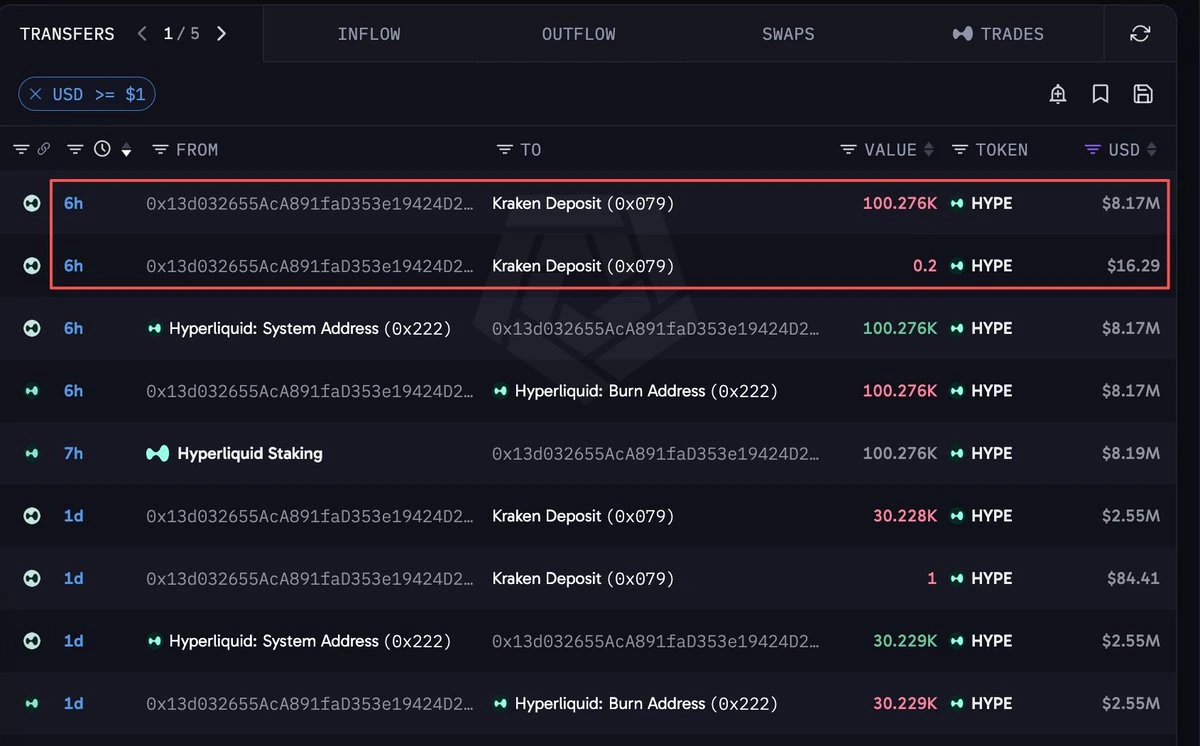Click the chain icon in the 30.228K row
The width and height of the screenshot is (1200, 746).
click(x=32, y=516)
